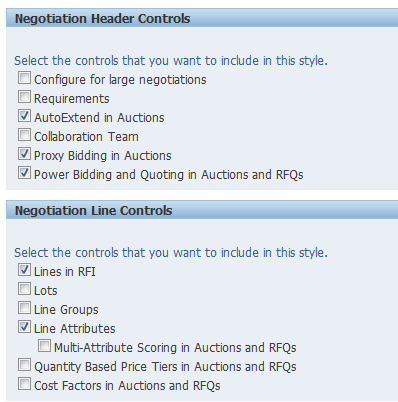This screenshot has height=402, width=398.
Task: Uncheck the Lines in RFI checkbox
Action: (x=24, y=270)
